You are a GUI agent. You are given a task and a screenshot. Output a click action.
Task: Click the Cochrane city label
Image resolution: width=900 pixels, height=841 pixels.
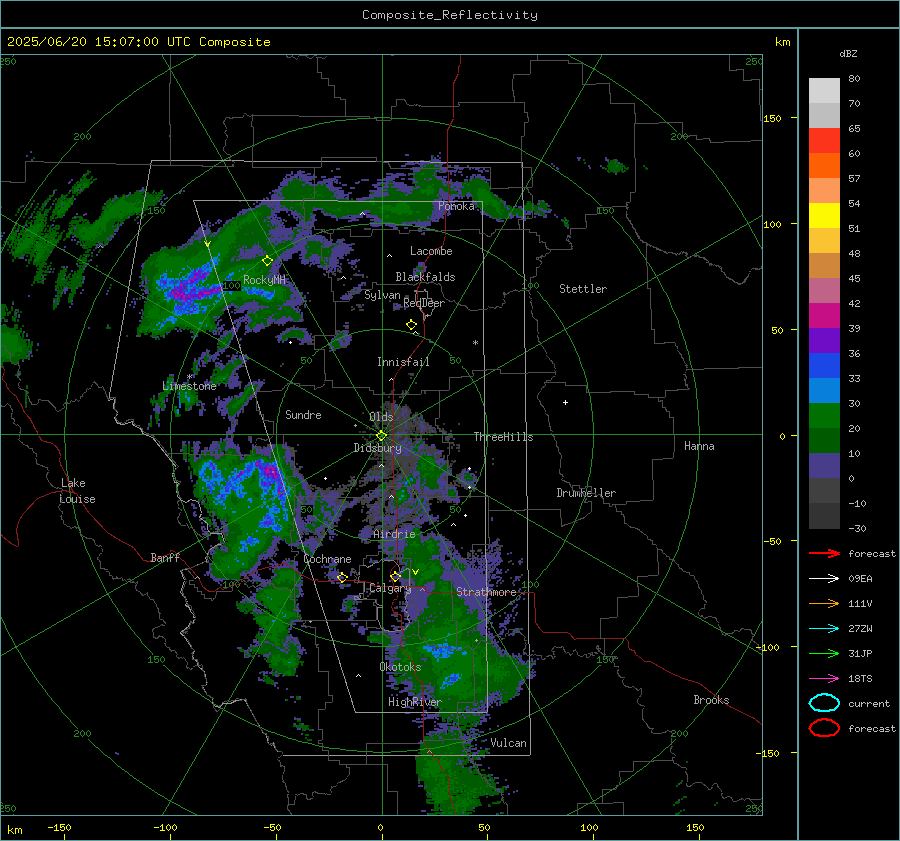[327, 559]
